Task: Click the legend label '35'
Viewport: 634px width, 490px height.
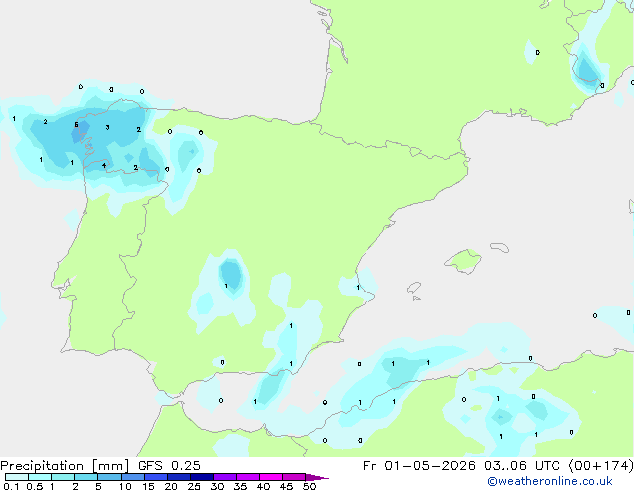Action: 240,486
